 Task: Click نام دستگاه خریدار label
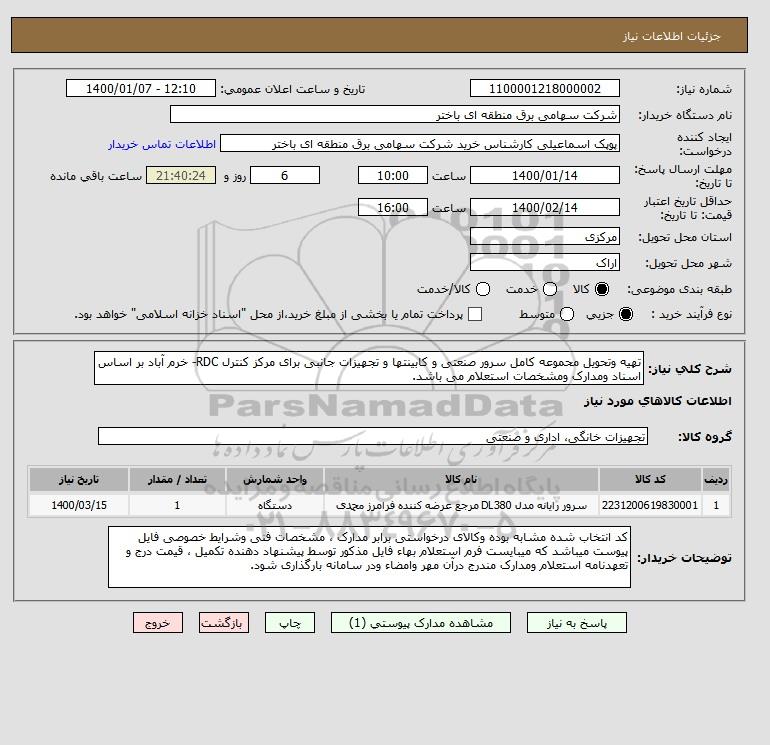pyautogui.click(x=685, y=115)
